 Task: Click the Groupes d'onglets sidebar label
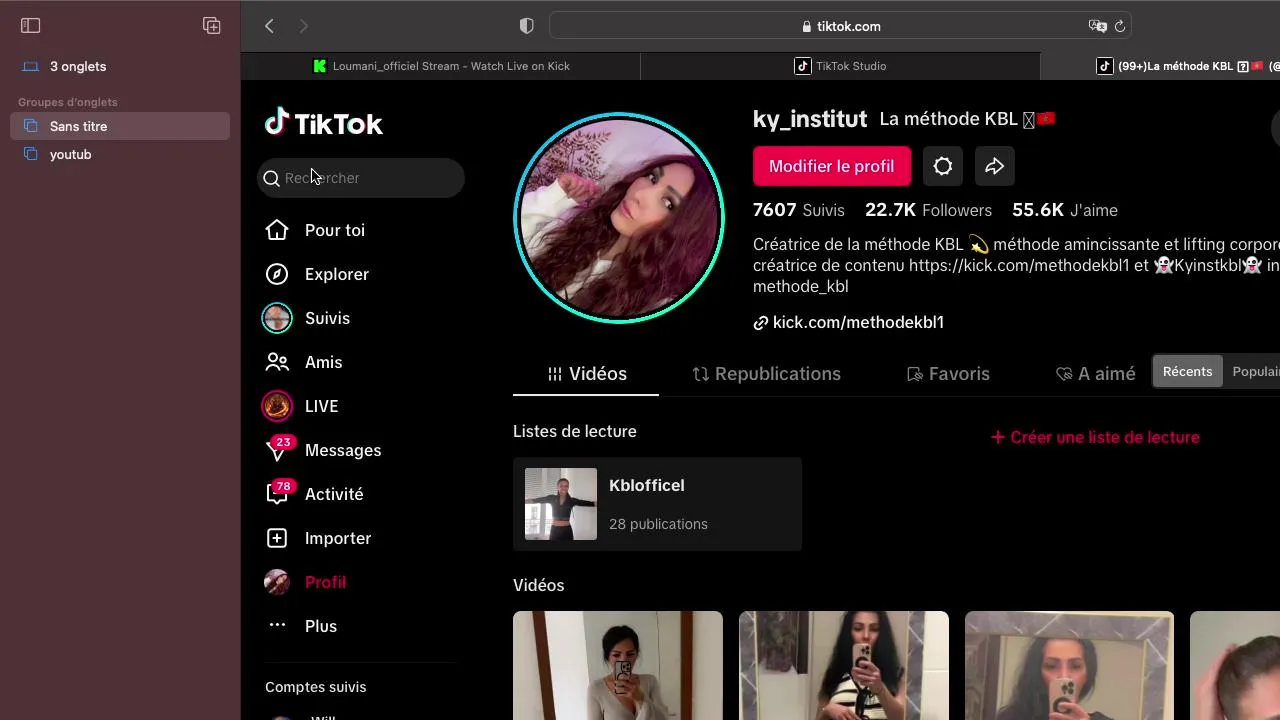(68, 102)
